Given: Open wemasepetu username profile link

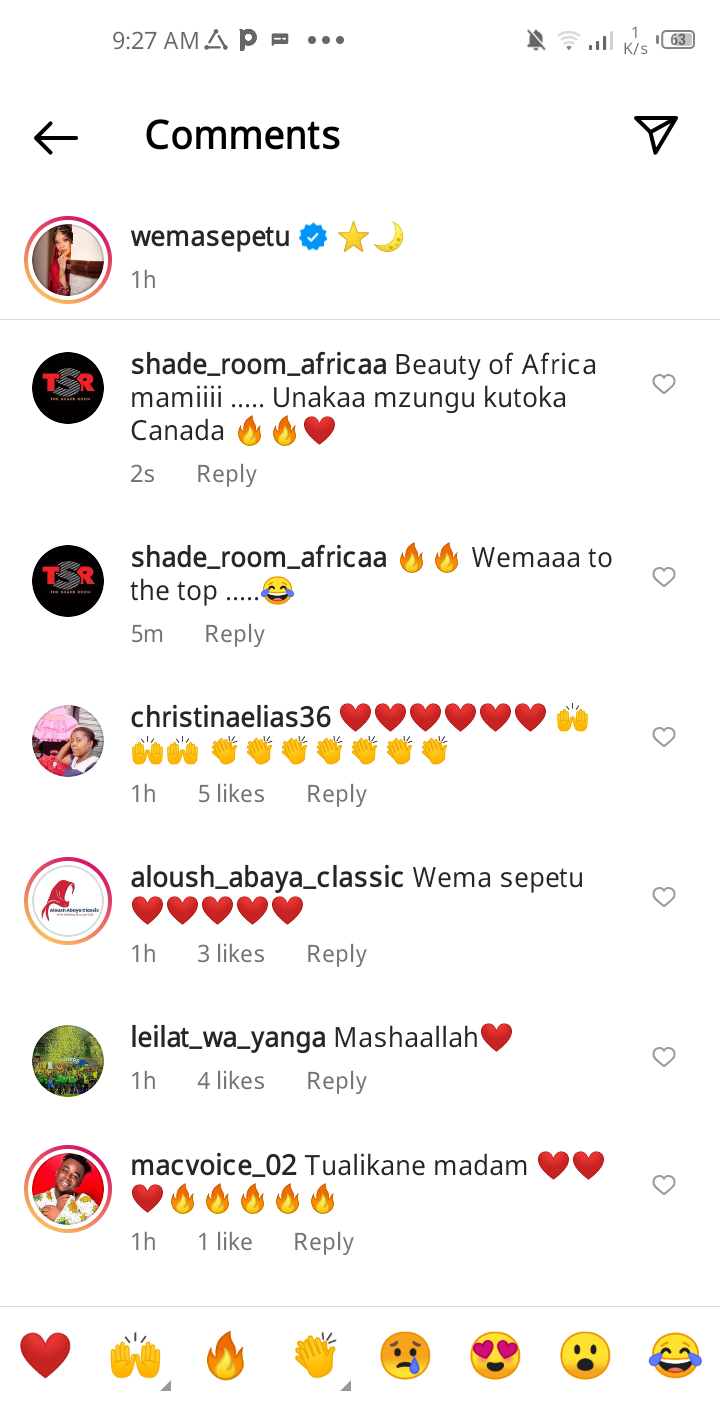Looking at the screenshot, I should pyautogui.click(x=210, y=237).
